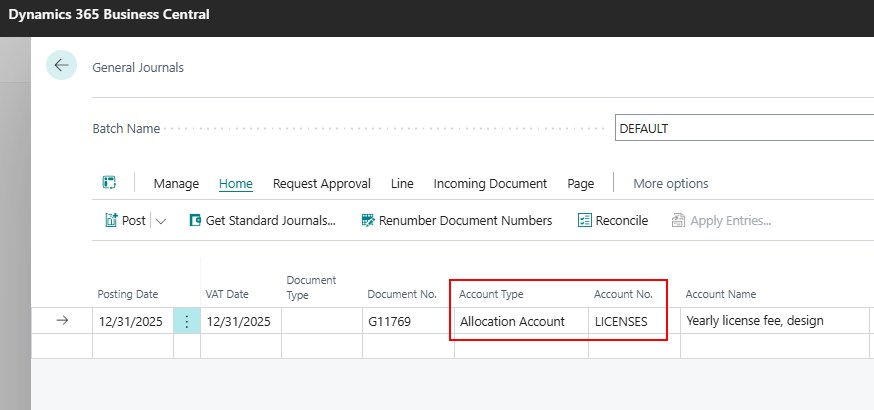Image resolution: width=874 pixels, height=410 pixels.
Task: Open the Request Approval menu
Action: click(x=322, y=183)
